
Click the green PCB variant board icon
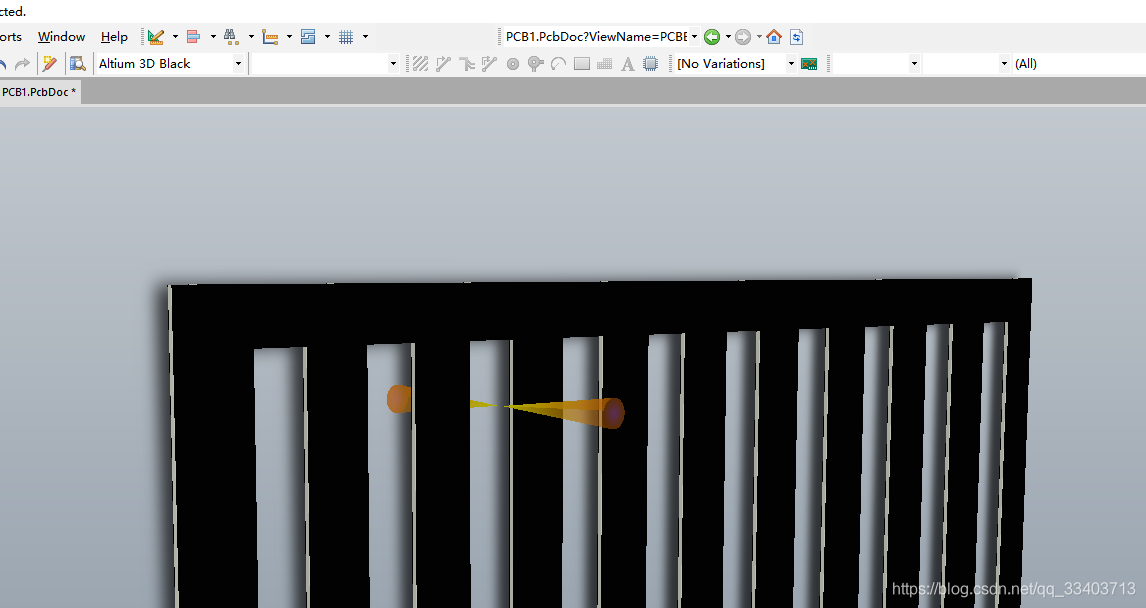(809, 64)
